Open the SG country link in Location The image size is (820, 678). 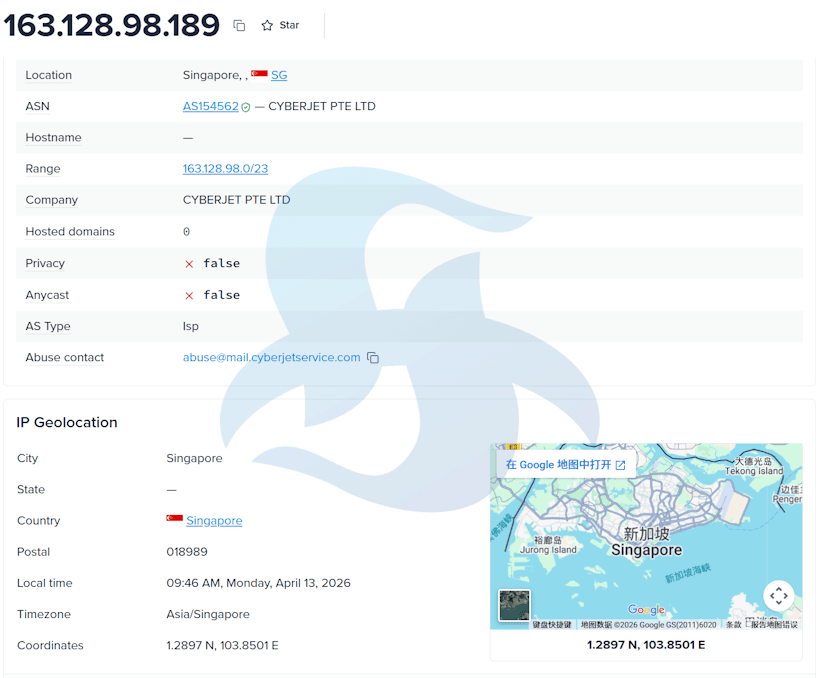[279, 75]
